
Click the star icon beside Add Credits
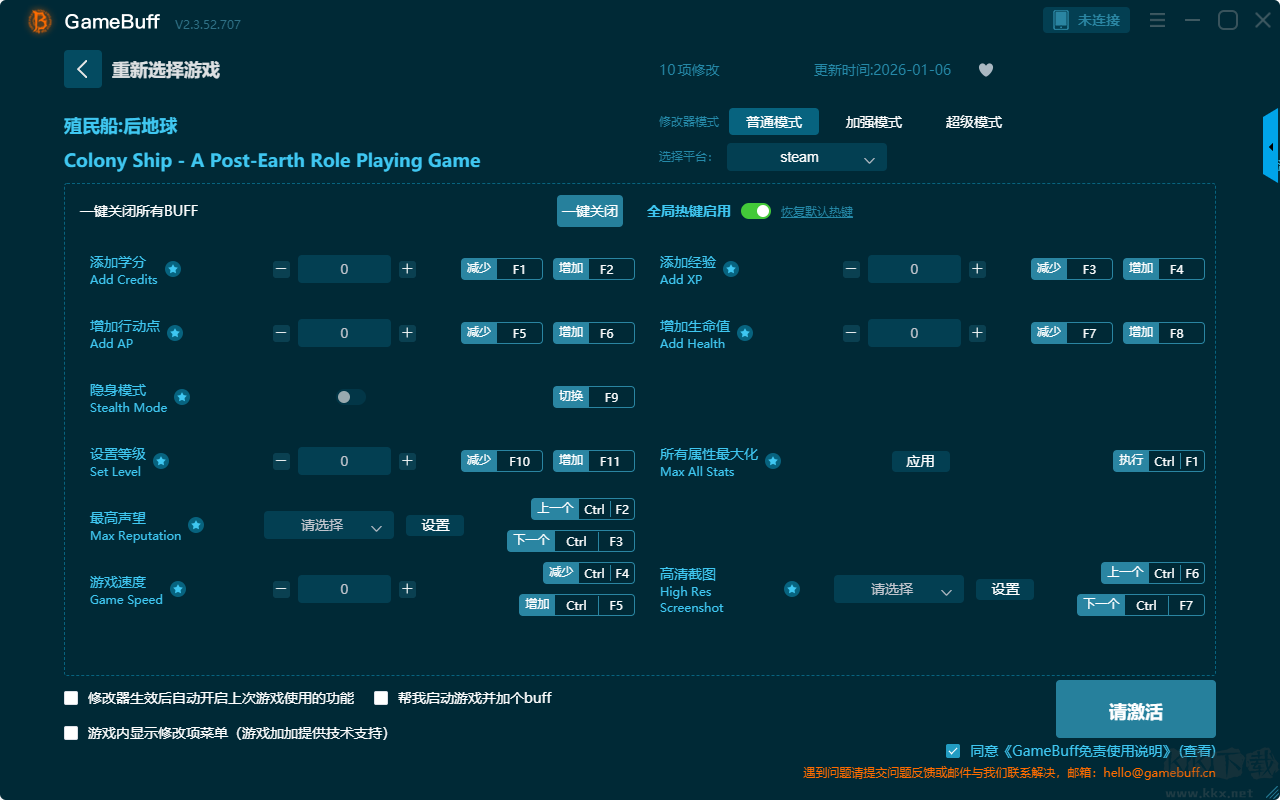click(x=173, y=269)
